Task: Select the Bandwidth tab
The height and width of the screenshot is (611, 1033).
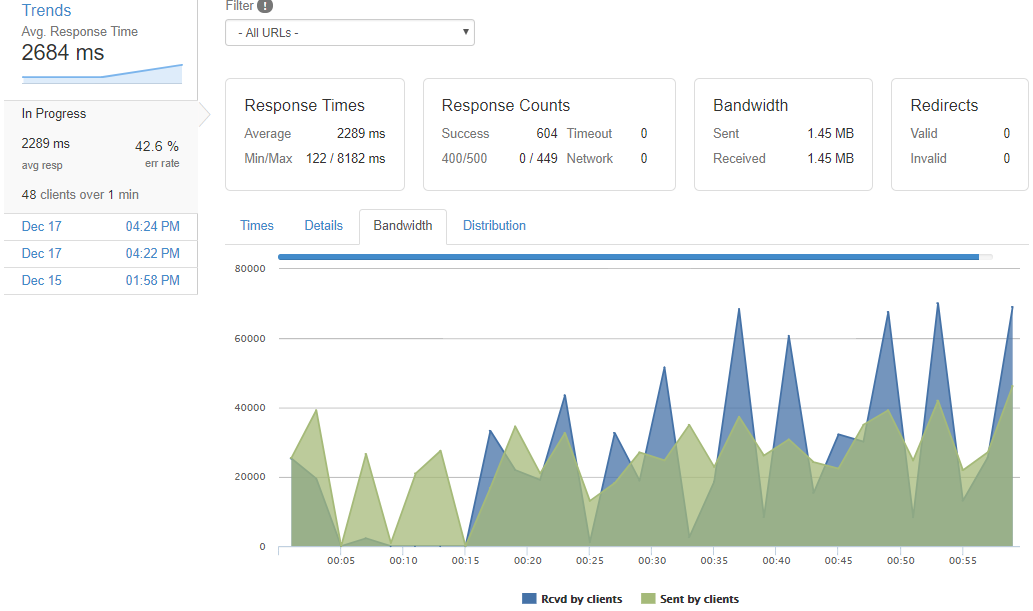Action: click(x=403, y=226)
